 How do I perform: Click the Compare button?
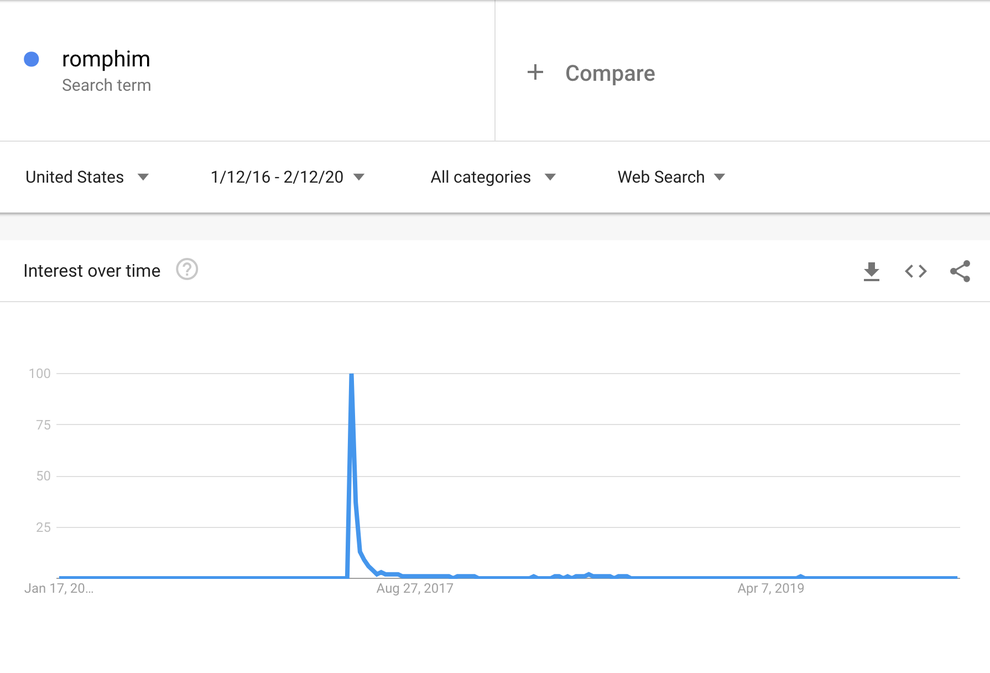(x=609, y=73)
